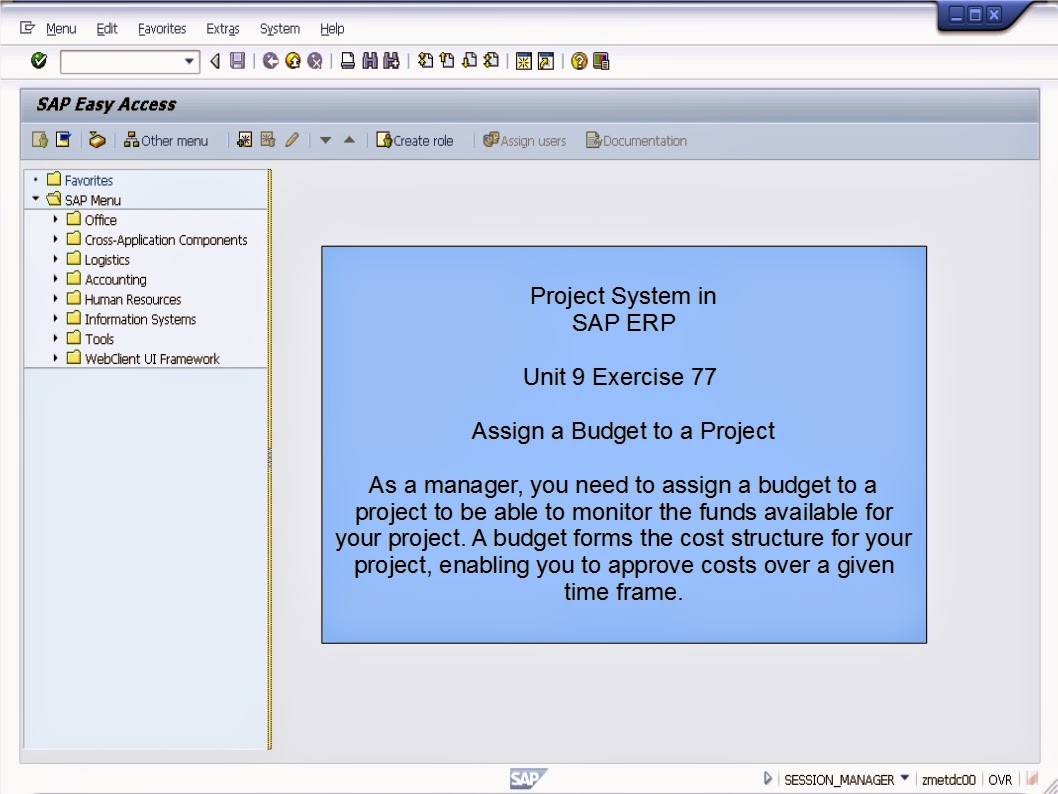Click the green Enter checkmark icon

tap(39, 61)
